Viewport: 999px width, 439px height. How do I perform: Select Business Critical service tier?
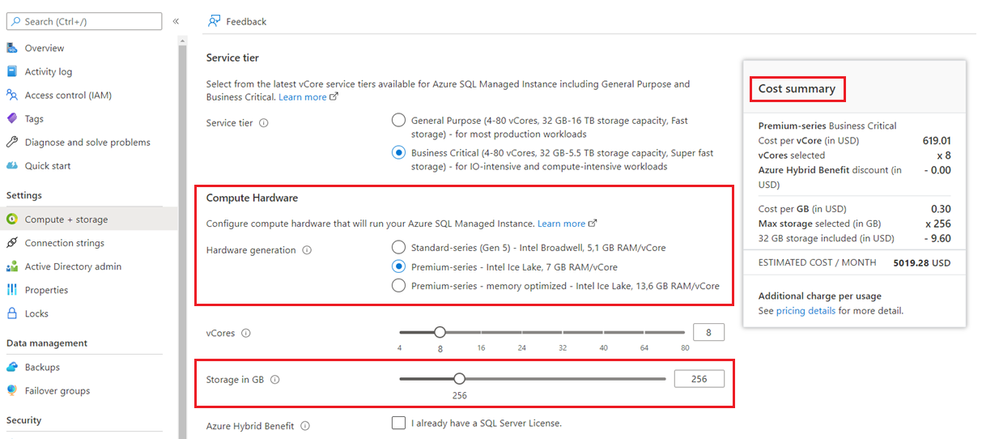pos(399,153)
